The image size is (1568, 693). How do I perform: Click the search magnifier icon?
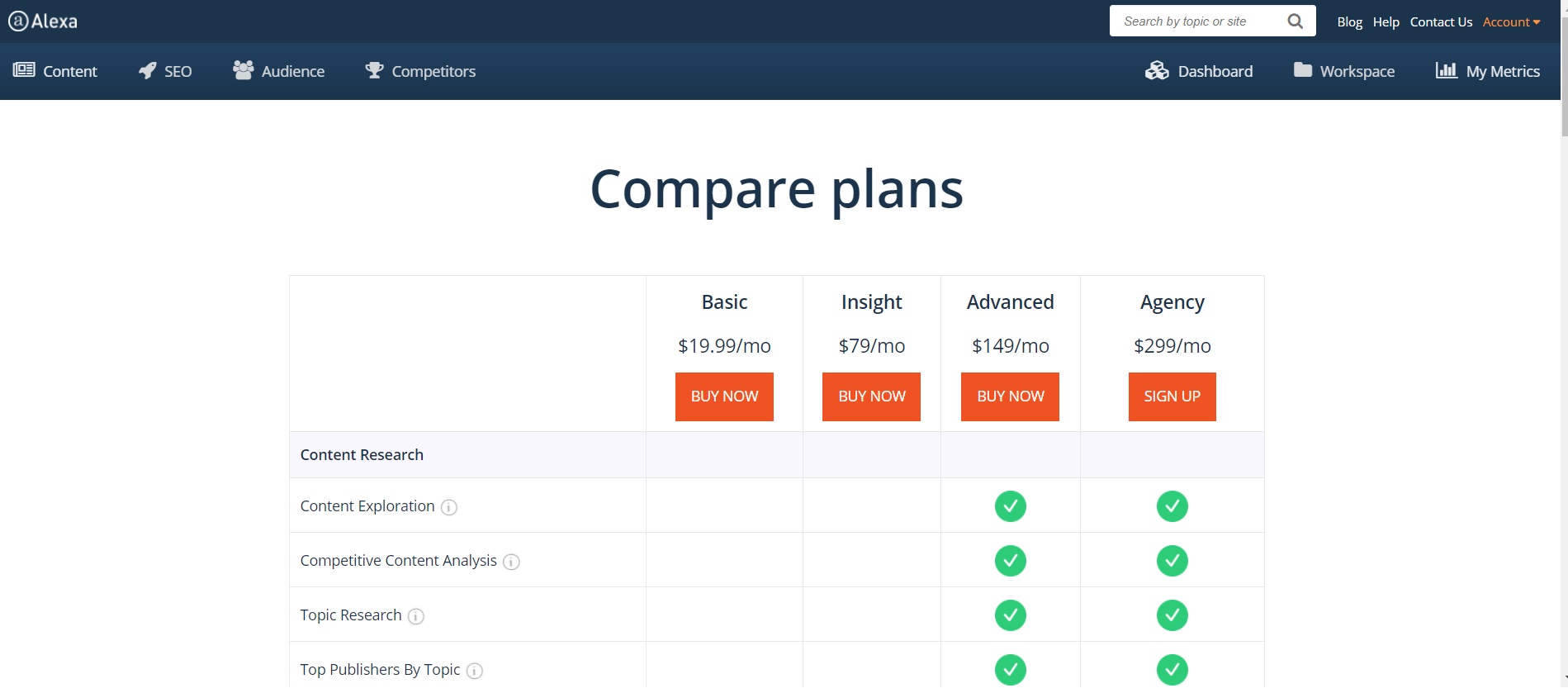tap(1295, 21)
